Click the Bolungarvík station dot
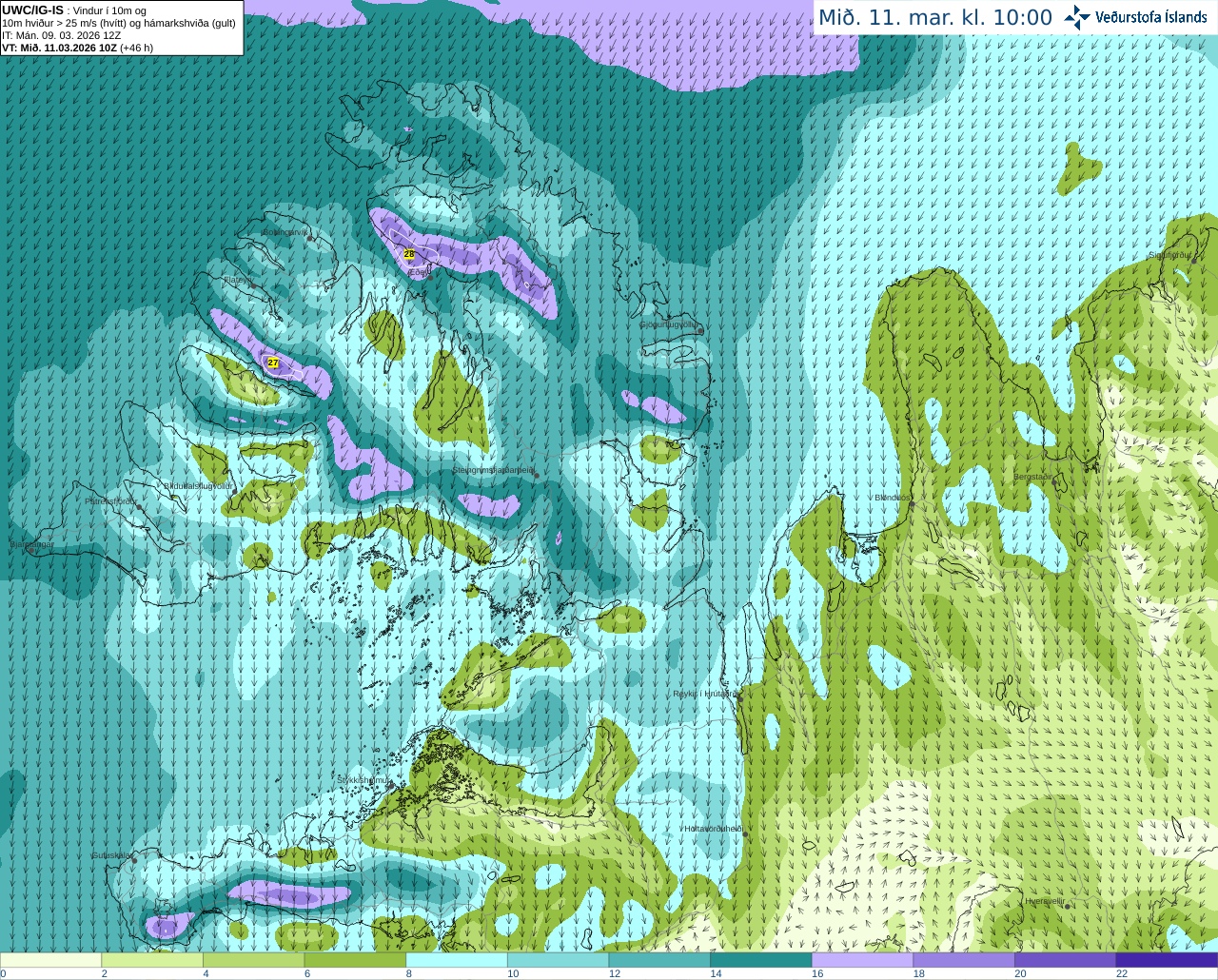Image resolution: width=1218 pixels, height=980 pixels. [310, 237]
